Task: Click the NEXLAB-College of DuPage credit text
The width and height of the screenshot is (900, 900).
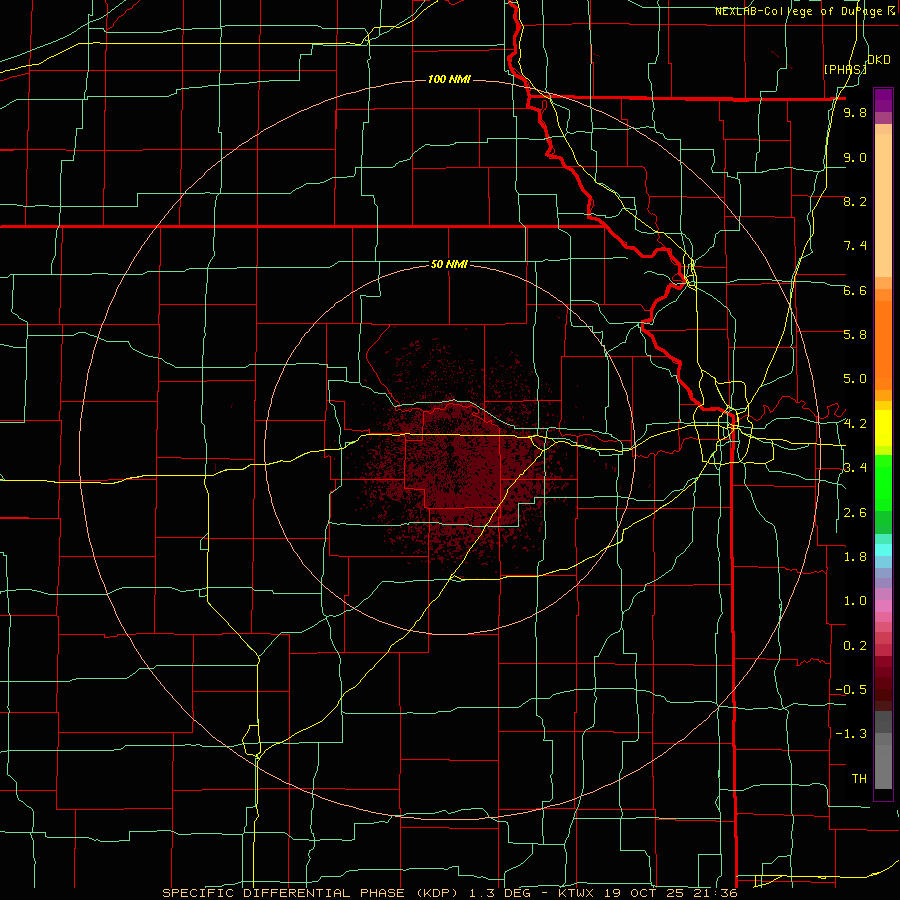Action: (805, 11)
